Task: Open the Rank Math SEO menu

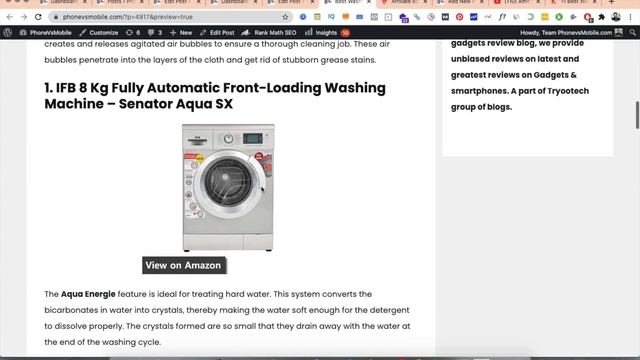Action: pyautogui.click(x=269, y=33)
